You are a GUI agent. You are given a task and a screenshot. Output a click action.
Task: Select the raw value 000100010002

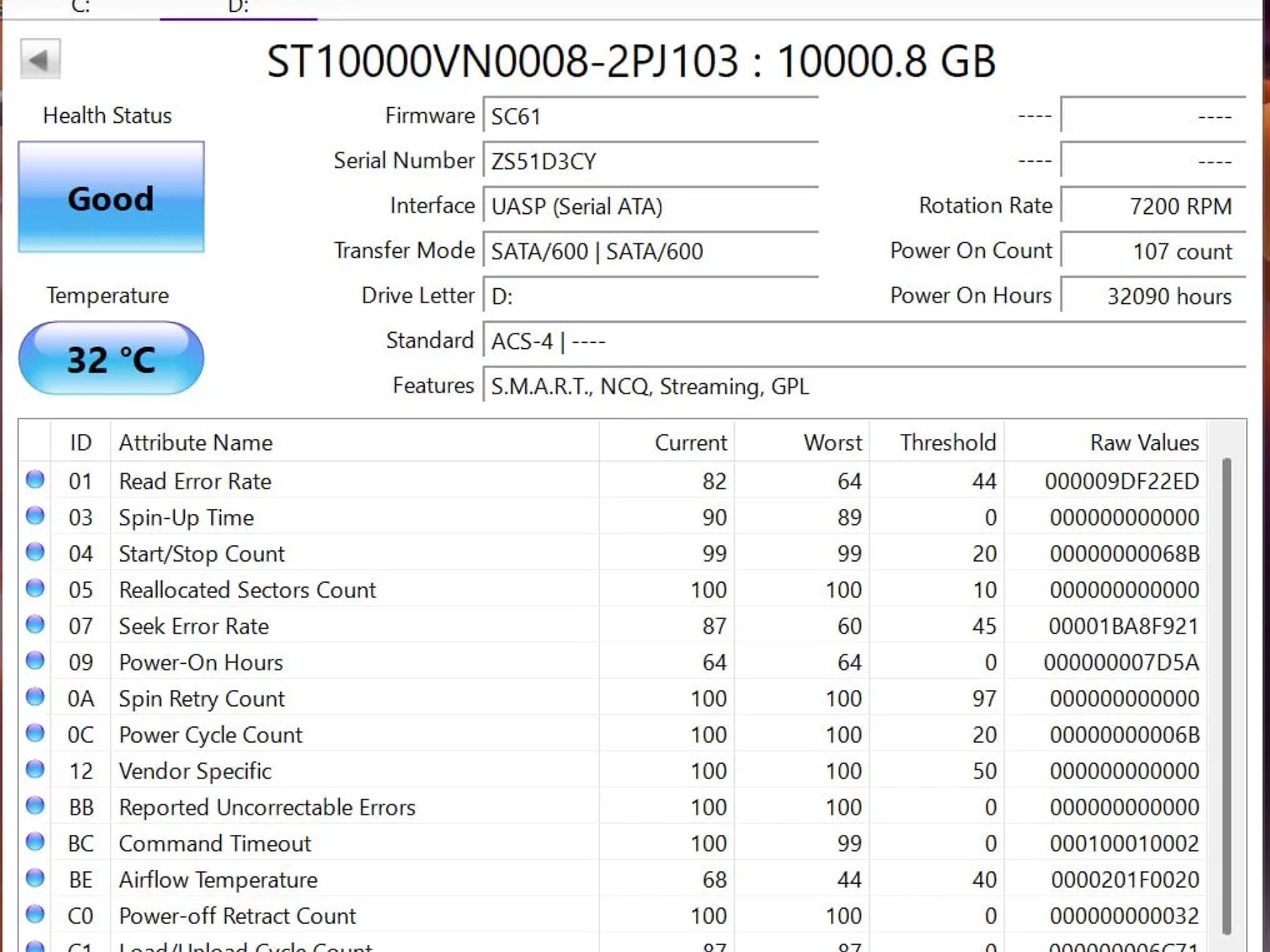pyautogui.click(x=1124, y=844)
